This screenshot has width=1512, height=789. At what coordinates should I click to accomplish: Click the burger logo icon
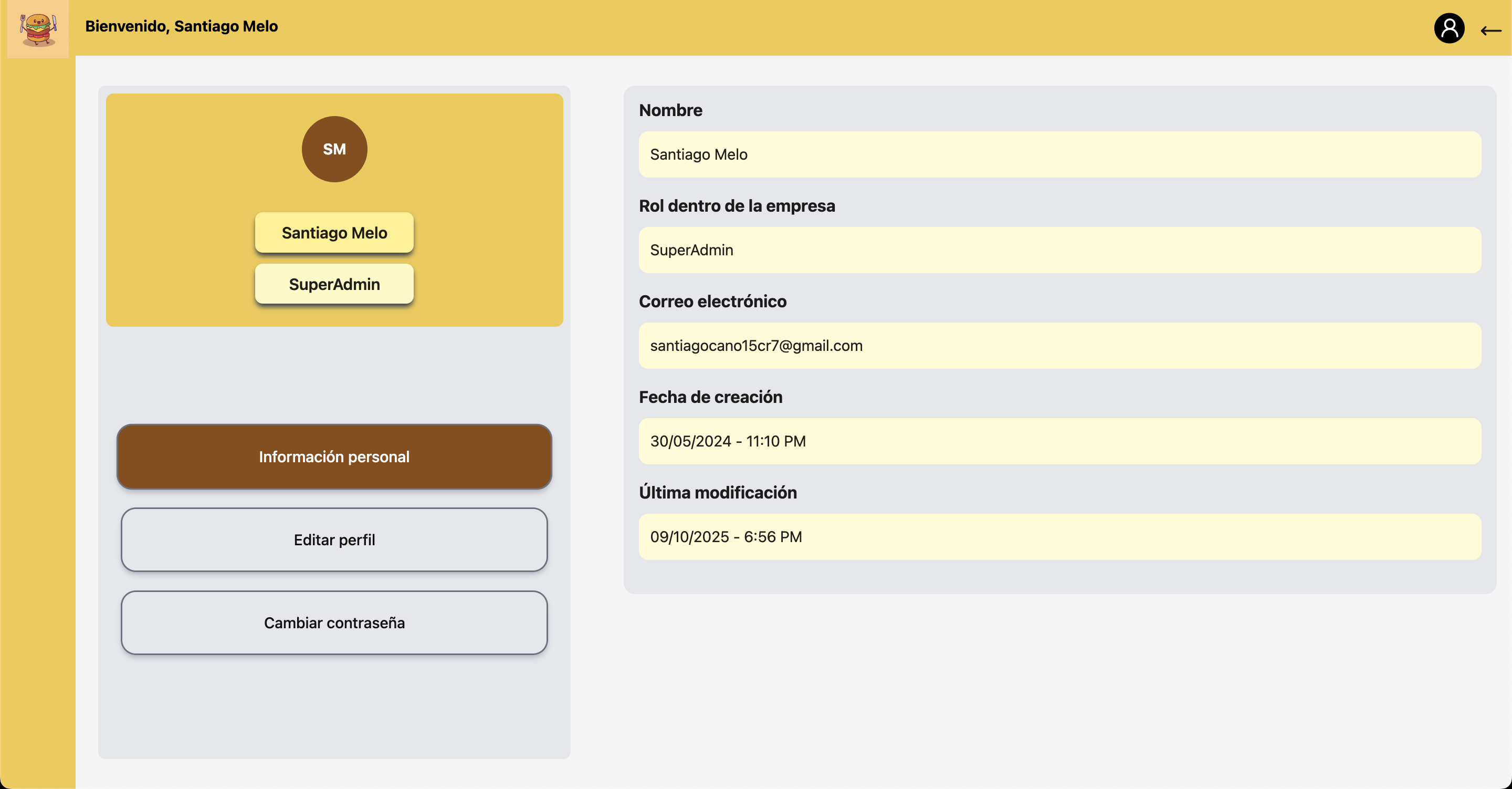(38, 29)
